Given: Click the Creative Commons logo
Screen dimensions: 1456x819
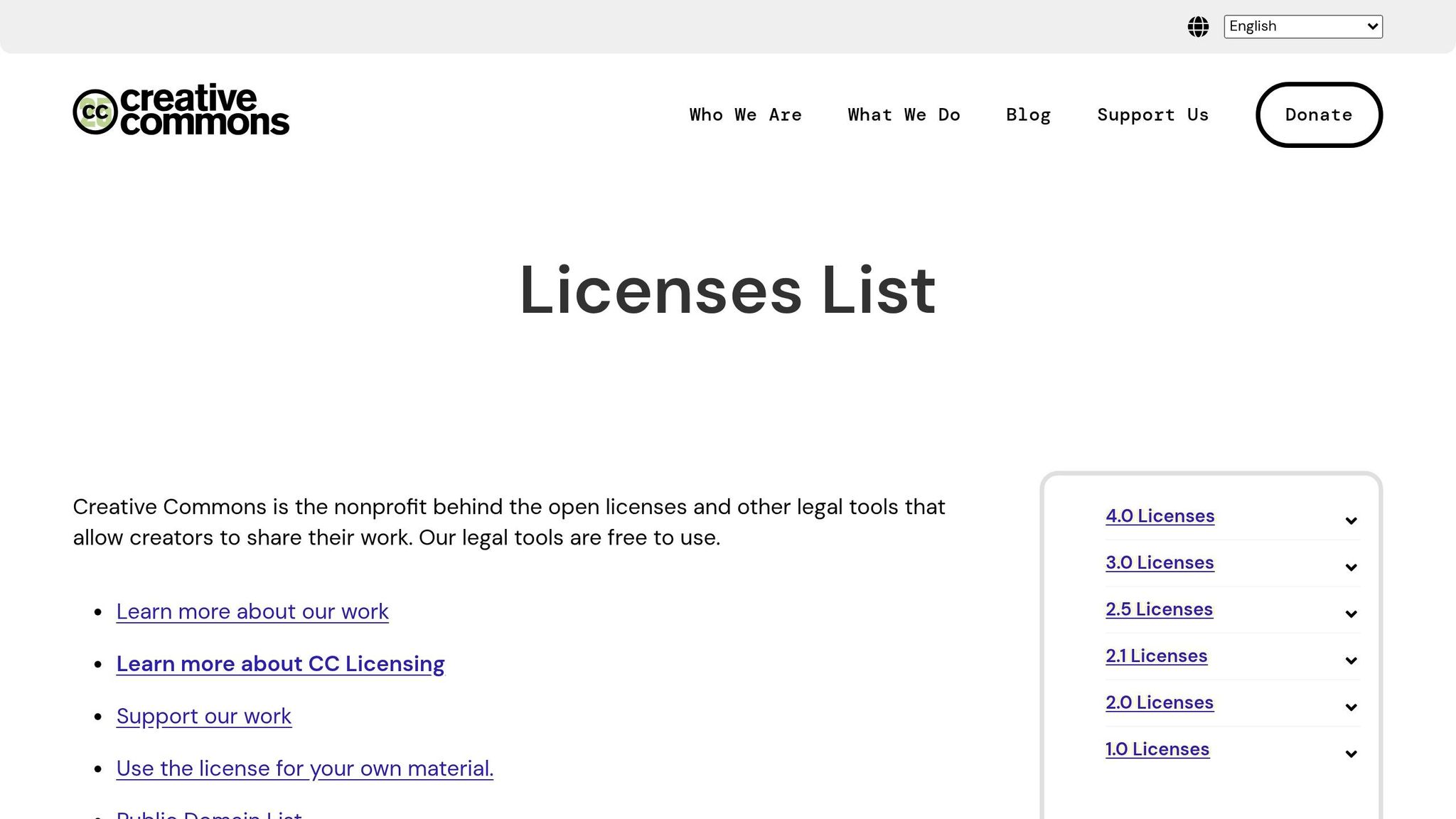Looking at the screenshot, I should tap(181, 109).
